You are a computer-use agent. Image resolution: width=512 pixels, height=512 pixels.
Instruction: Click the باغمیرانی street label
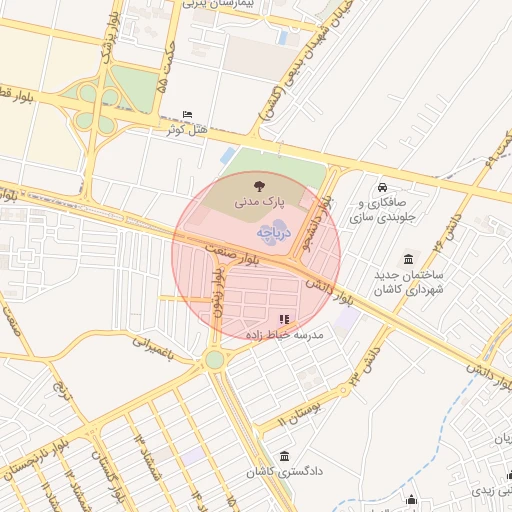[153, 349]
